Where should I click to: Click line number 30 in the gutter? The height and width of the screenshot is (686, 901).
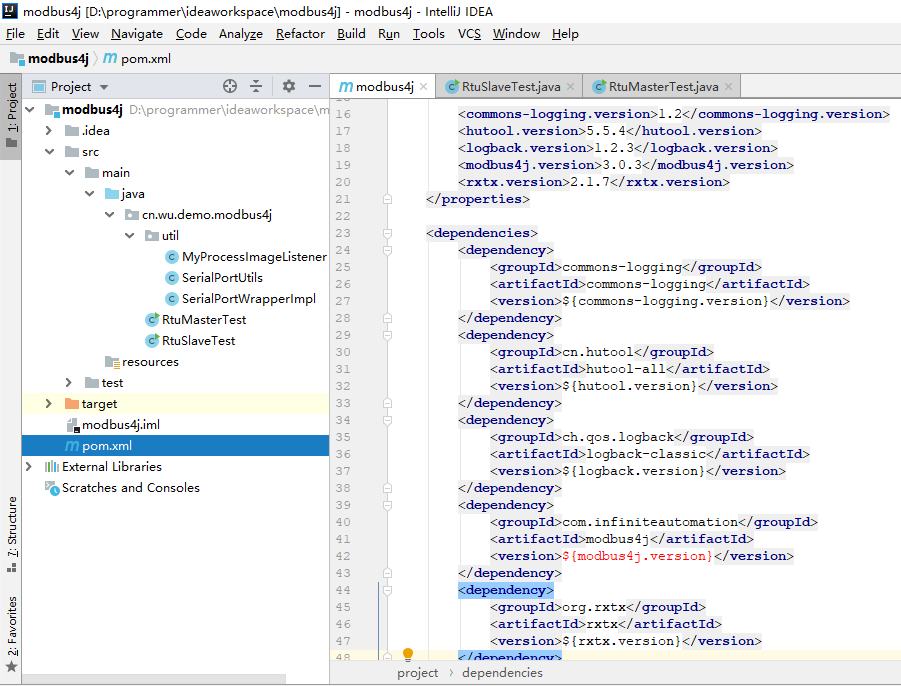tap(343, 352)
